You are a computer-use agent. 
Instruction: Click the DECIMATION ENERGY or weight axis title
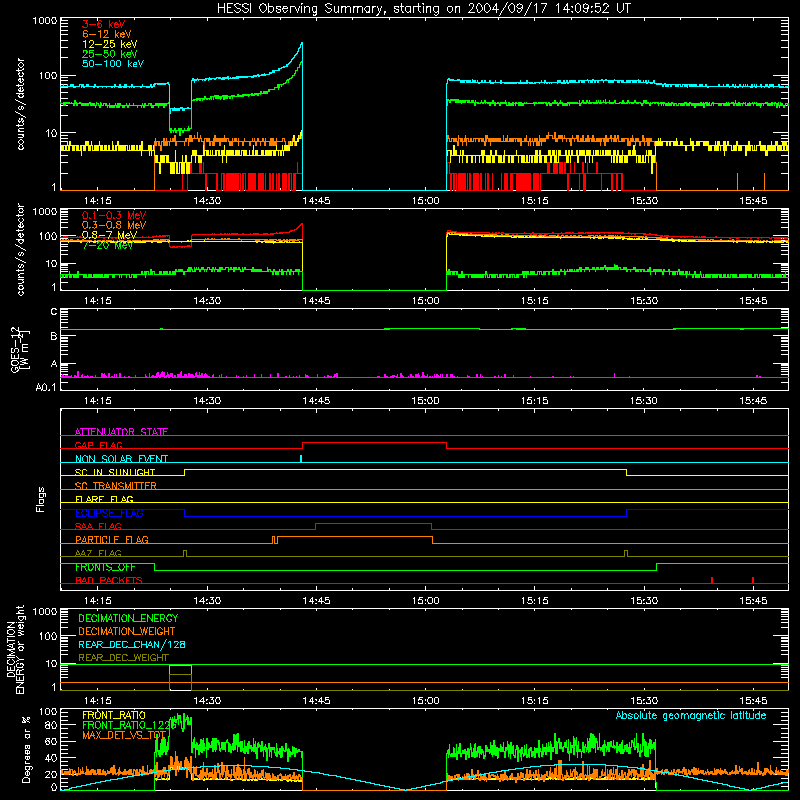(15, 649)
